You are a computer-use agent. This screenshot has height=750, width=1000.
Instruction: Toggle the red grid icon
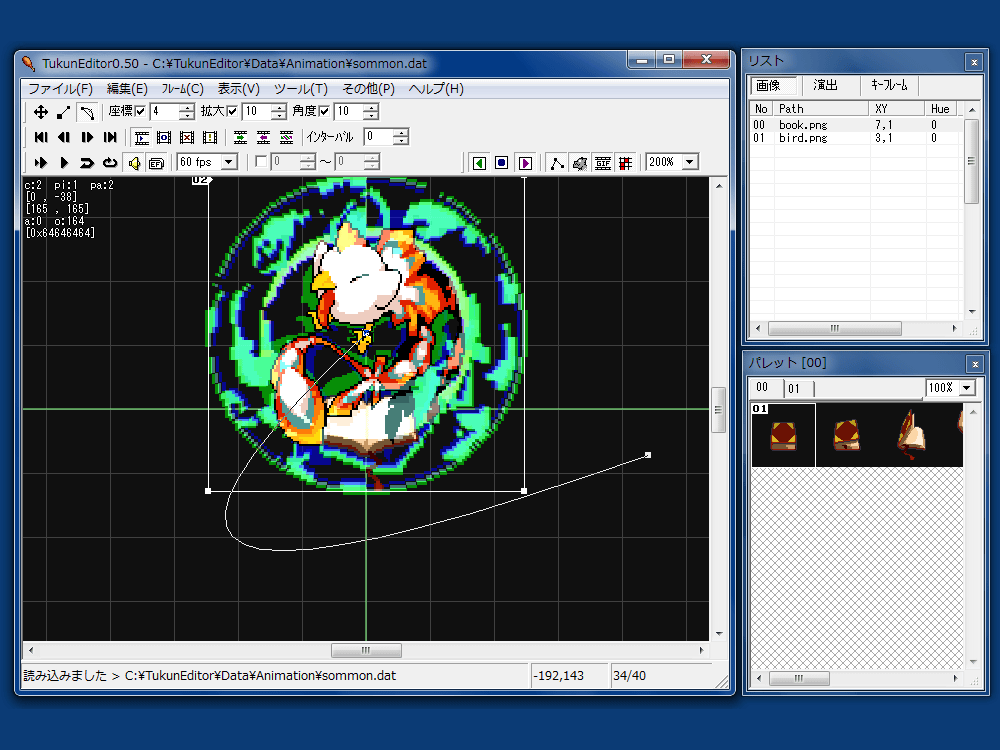point(626,163)
